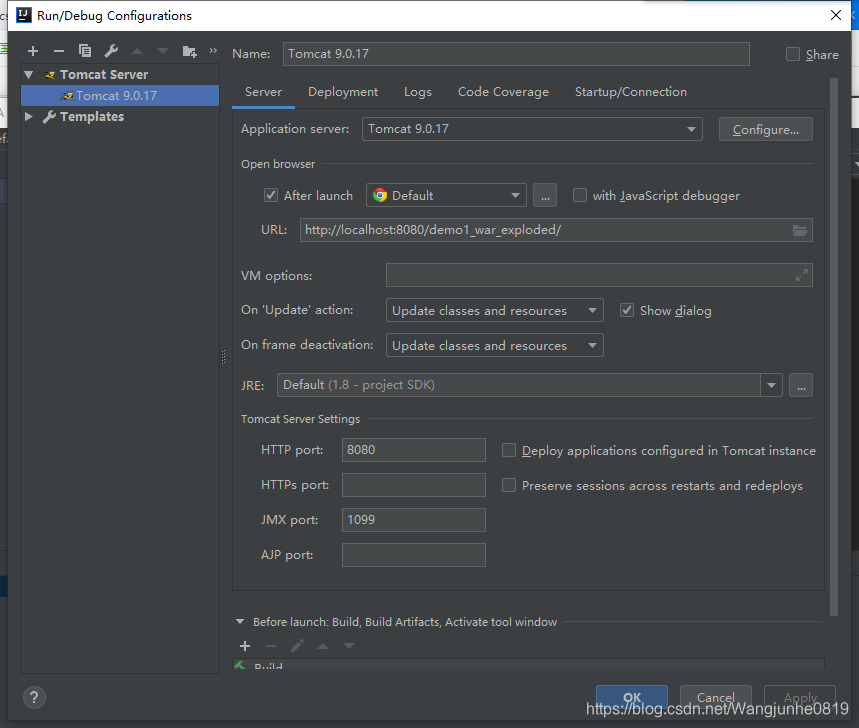The image size is (859, 728).
Task: Click the splitter handle between panels
Action: point(224,357)
